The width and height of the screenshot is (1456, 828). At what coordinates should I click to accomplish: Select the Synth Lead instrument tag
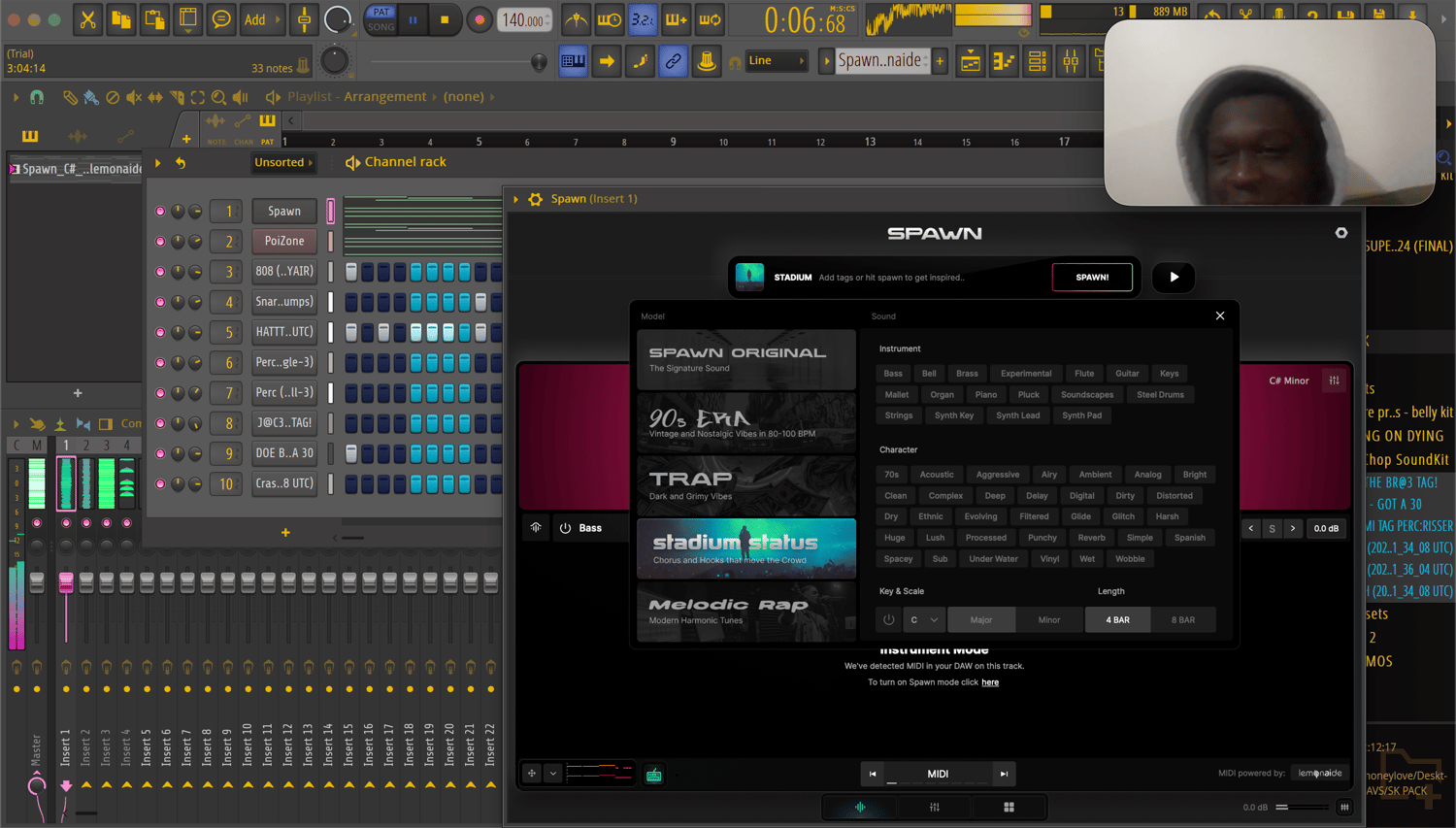(x=1017, y=415)
